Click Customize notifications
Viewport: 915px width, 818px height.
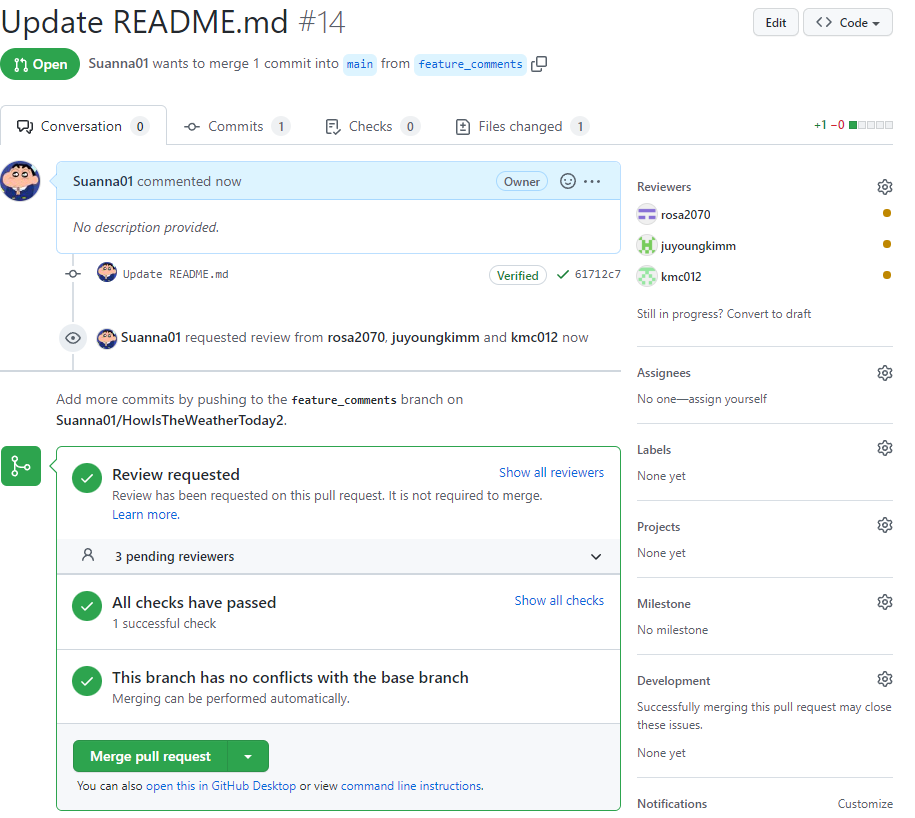pyautogui.click(x=865, y=804)
